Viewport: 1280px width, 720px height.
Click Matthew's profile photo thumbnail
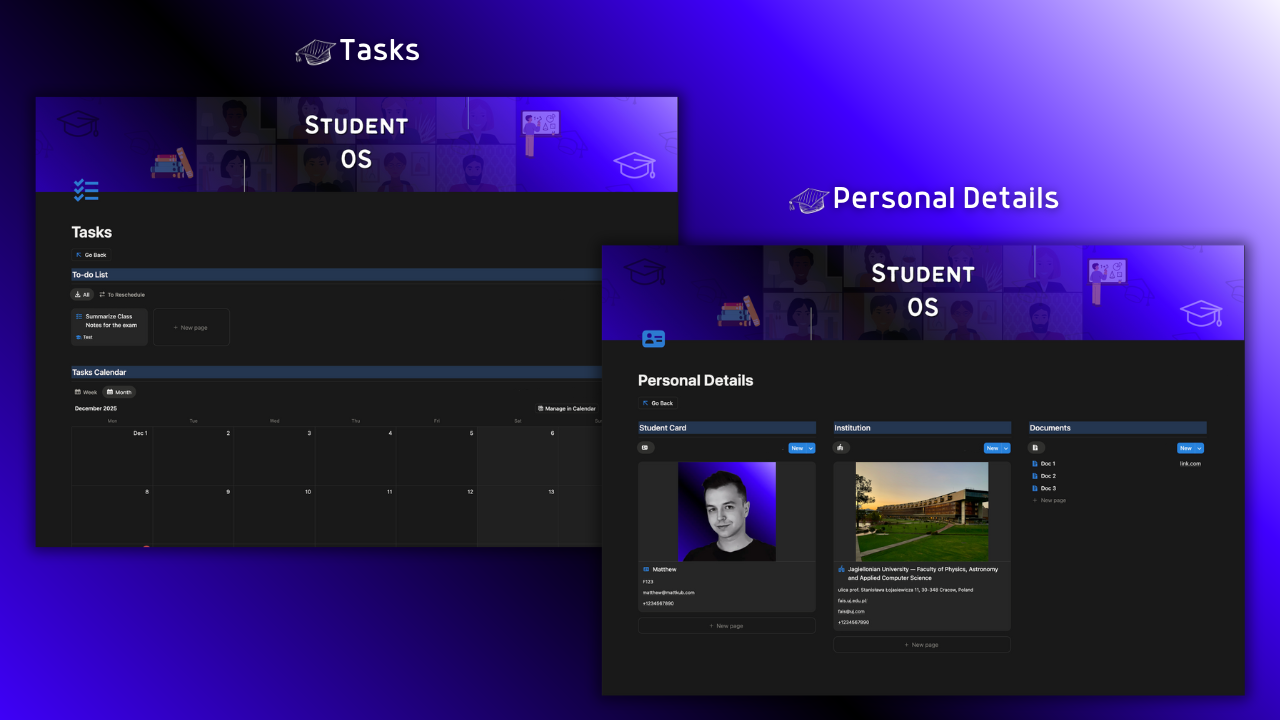point(727,511)
